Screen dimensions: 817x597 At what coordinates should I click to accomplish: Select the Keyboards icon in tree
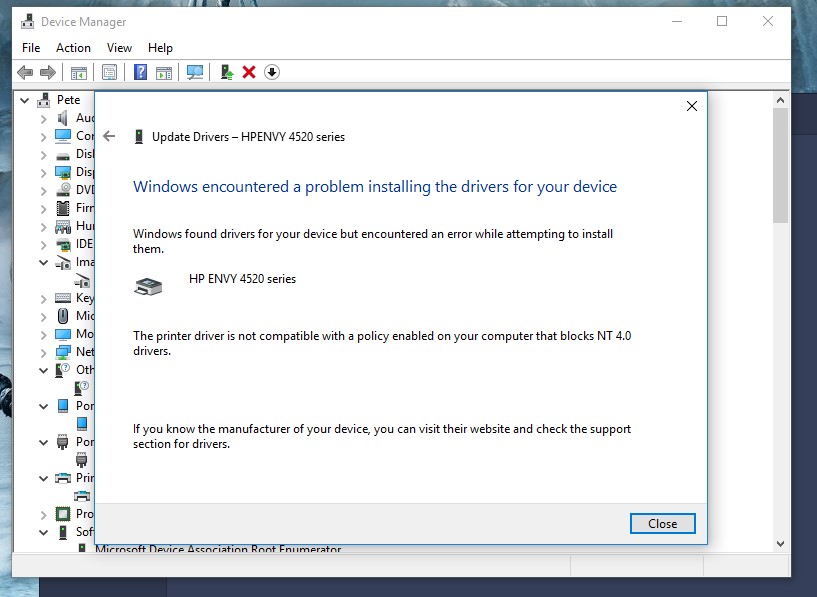tap(63, 298)
